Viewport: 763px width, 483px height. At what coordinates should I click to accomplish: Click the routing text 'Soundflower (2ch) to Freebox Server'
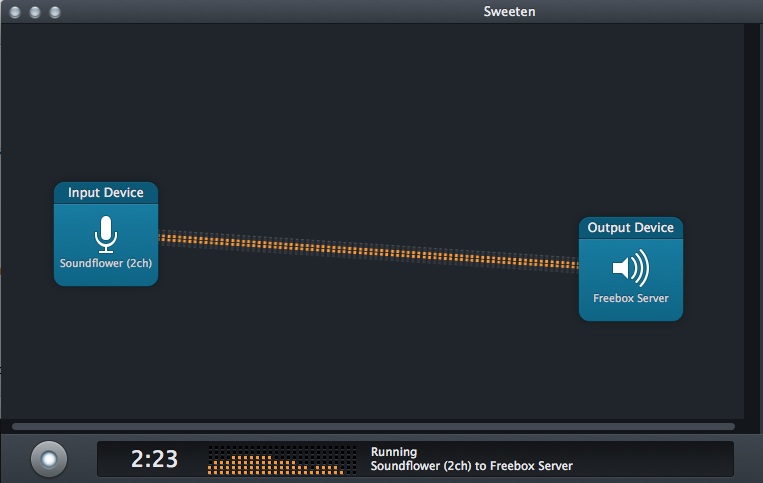click(471, 466)
